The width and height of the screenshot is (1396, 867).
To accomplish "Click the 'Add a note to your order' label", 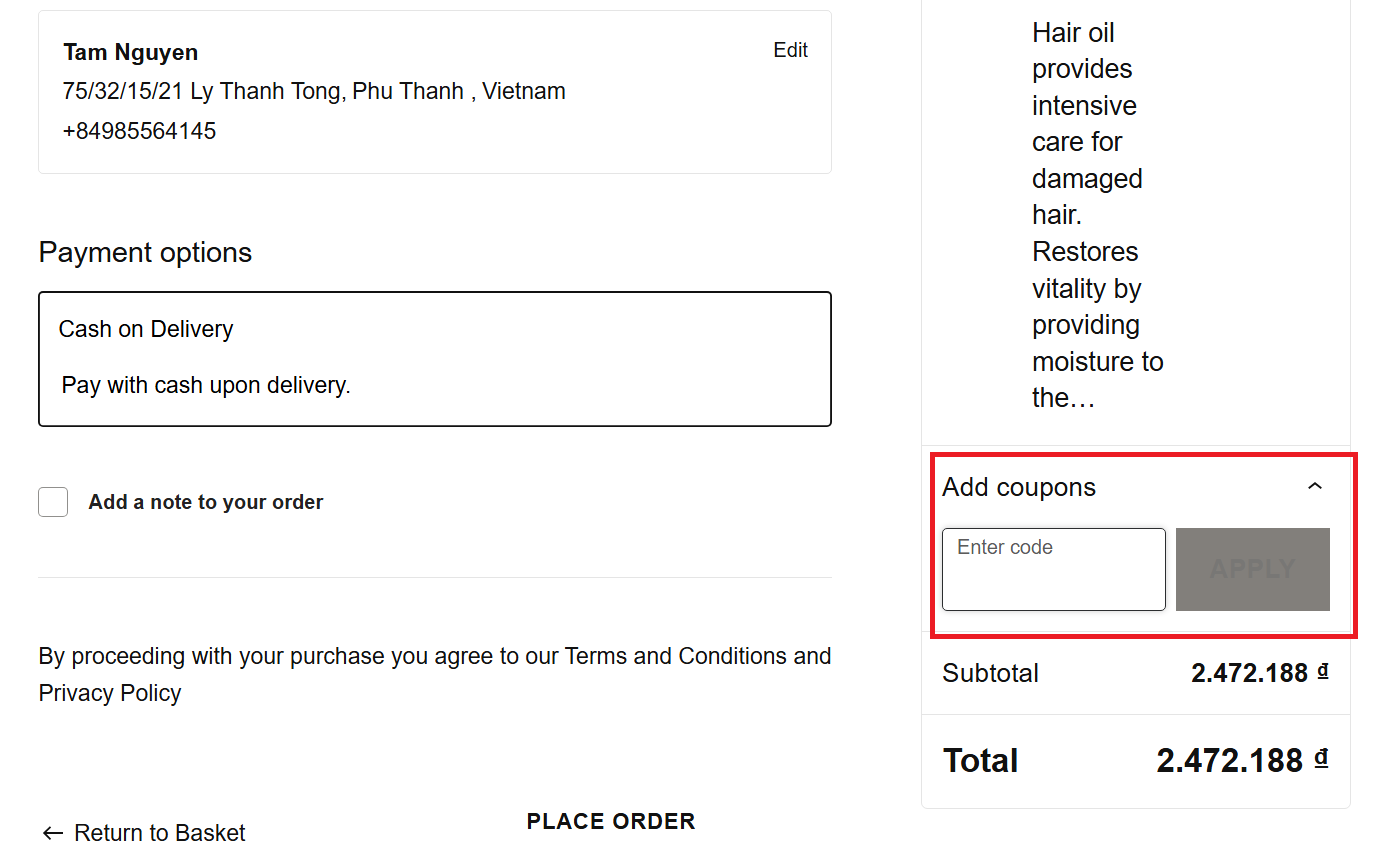I will [x=205, y=502].
